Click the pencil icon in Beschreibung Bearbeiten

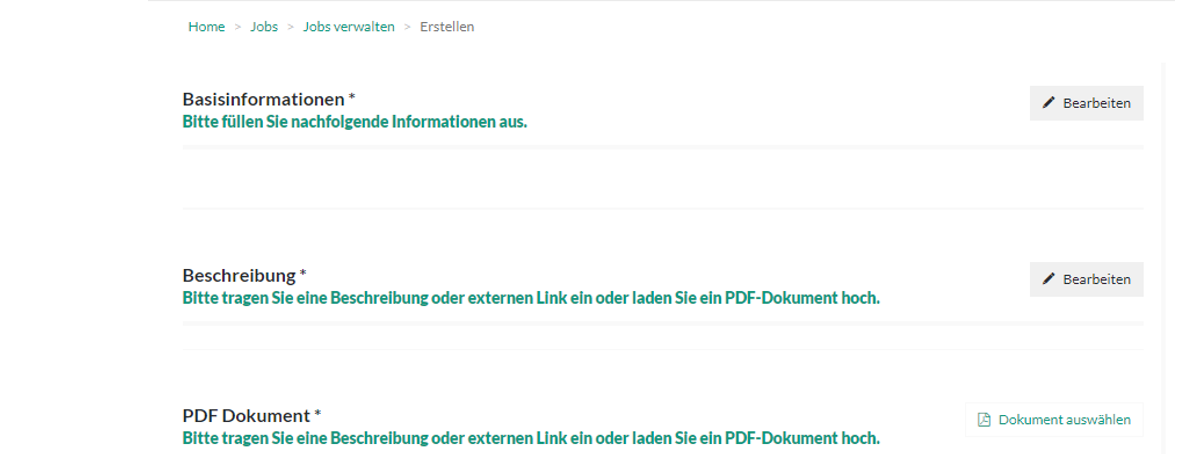click(x=1048, y=279)
